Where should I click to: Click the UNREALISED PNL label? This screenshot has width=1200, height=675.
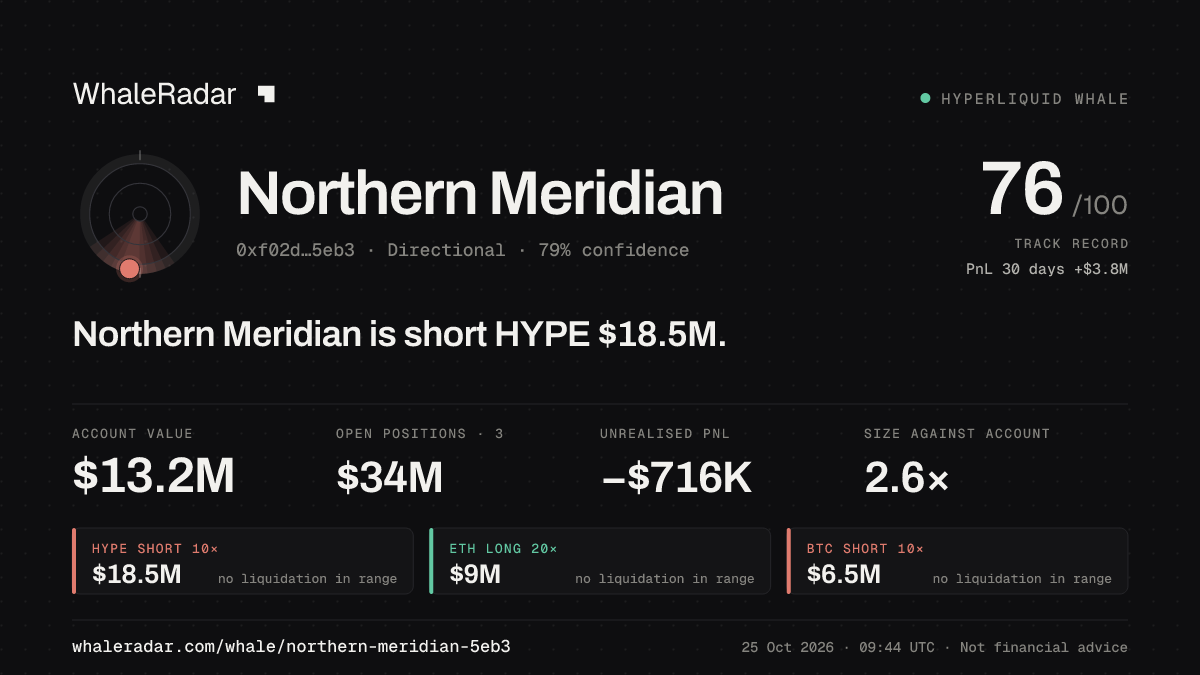coord(663,434)
